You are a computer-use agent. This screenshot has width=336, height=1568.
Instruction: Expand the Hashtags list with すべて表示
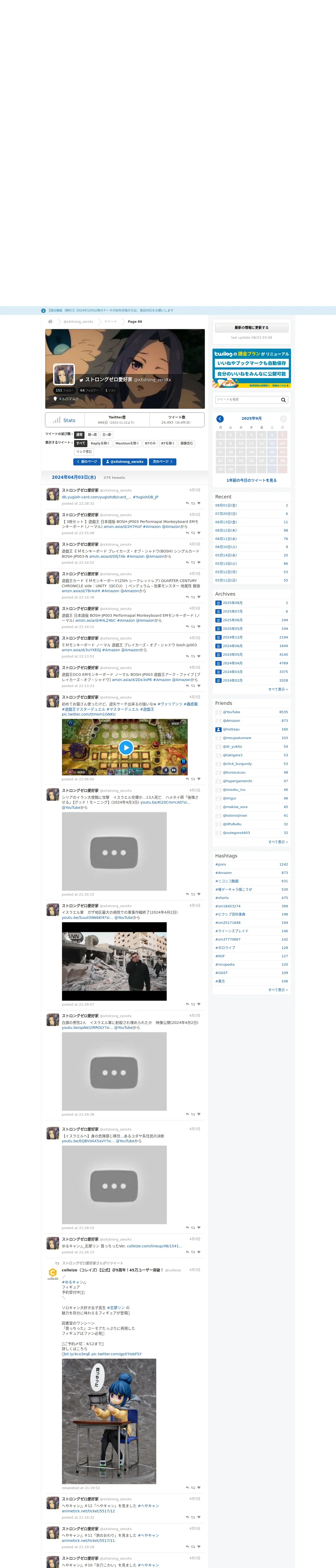point(278,990)
